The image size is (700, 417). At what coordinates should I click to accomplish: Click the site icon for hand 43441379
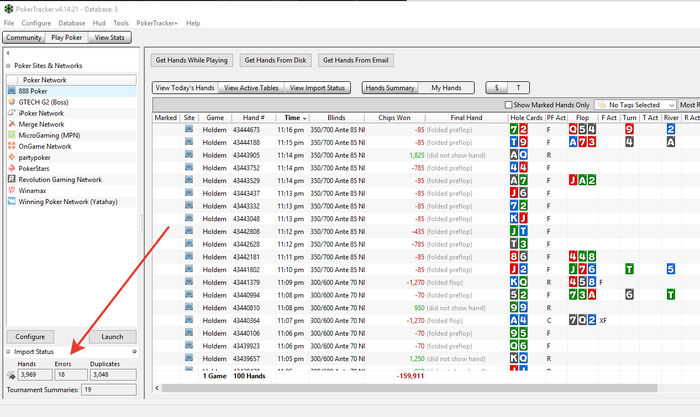(x=189, y=282)
